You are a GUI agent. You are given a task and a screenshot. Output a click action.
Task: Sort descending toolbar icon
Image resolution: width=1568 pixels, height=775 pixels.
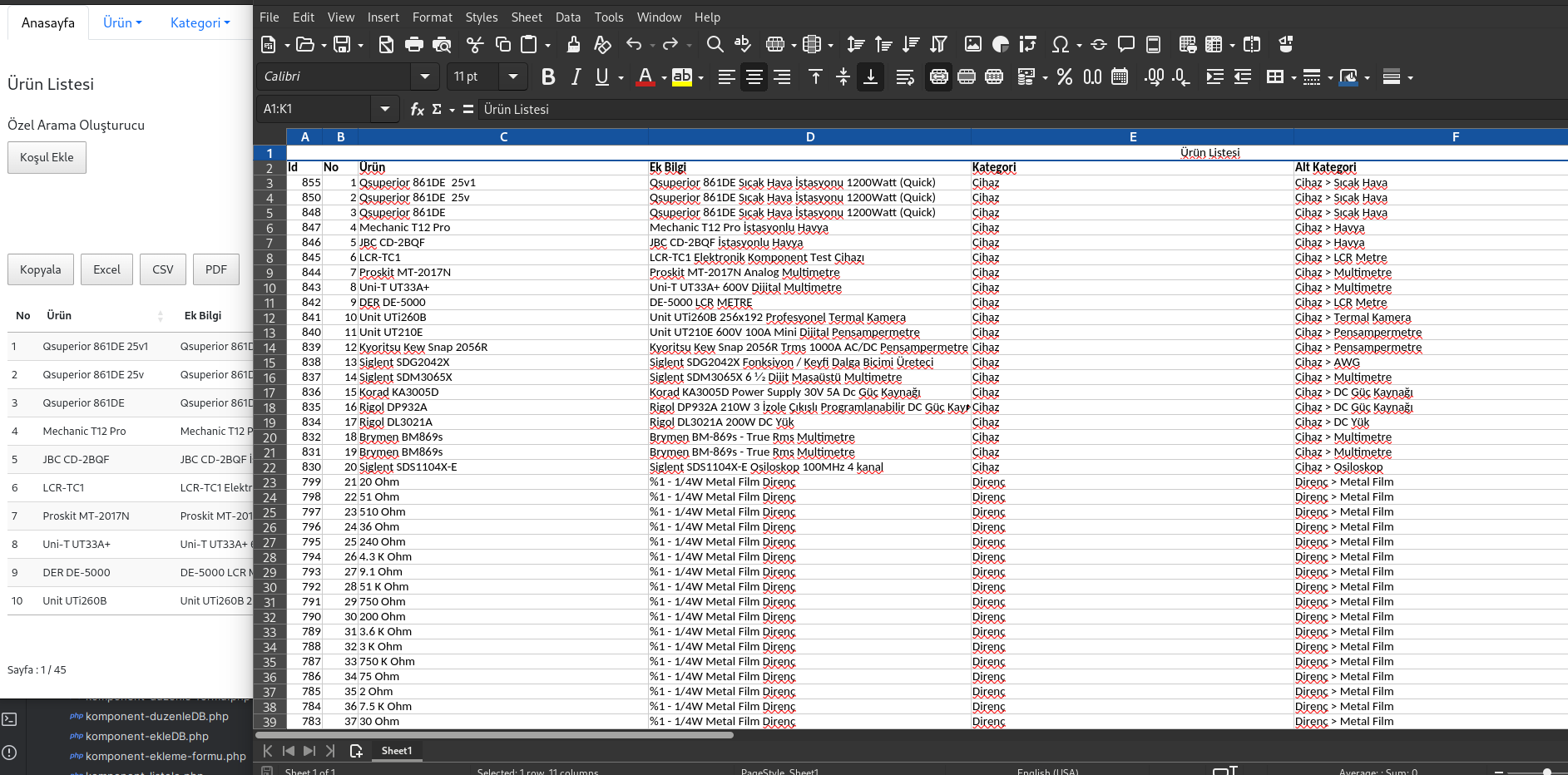coord(912,45)
